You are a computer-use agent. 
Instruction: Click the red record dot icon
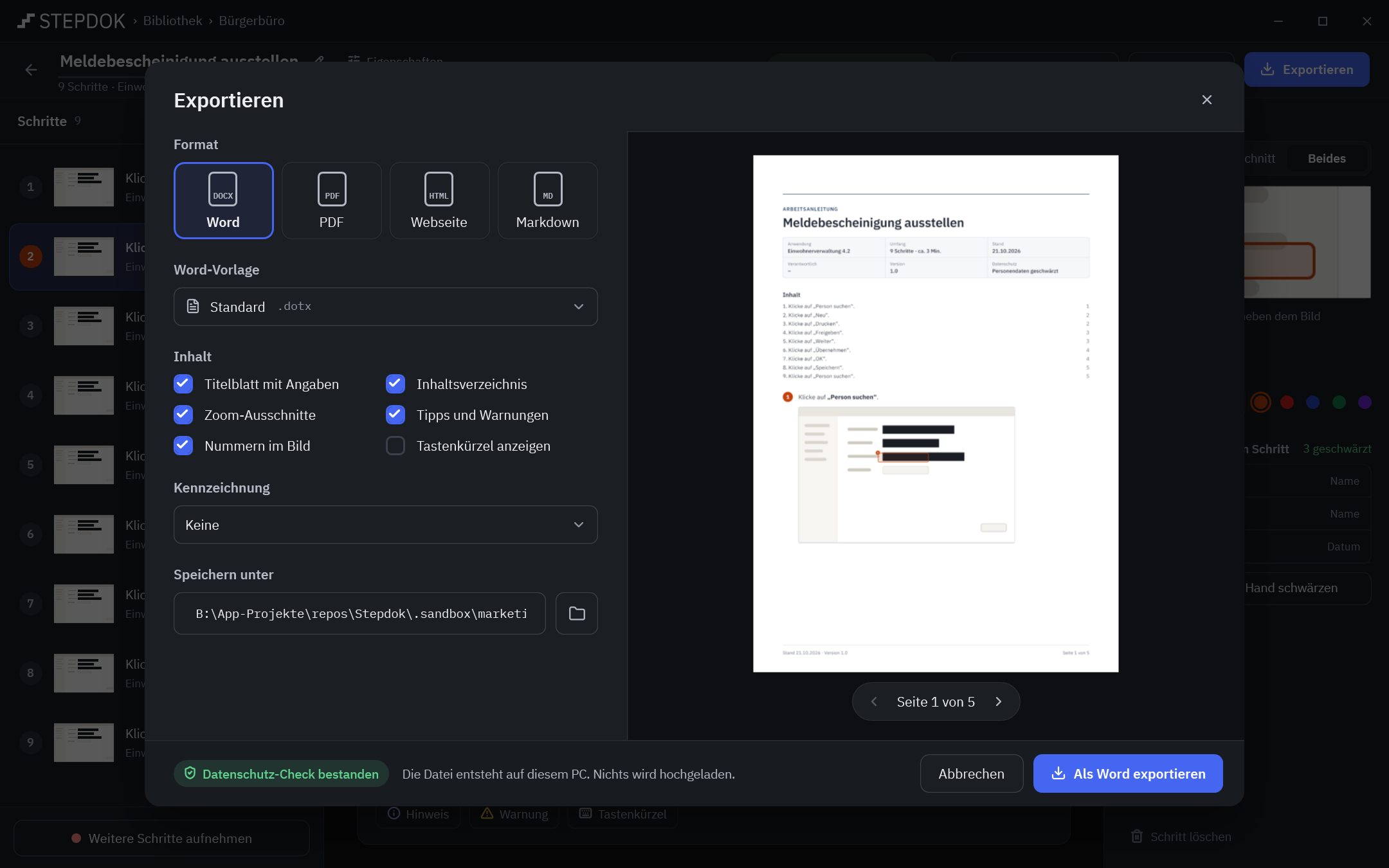tap(77, 838)
